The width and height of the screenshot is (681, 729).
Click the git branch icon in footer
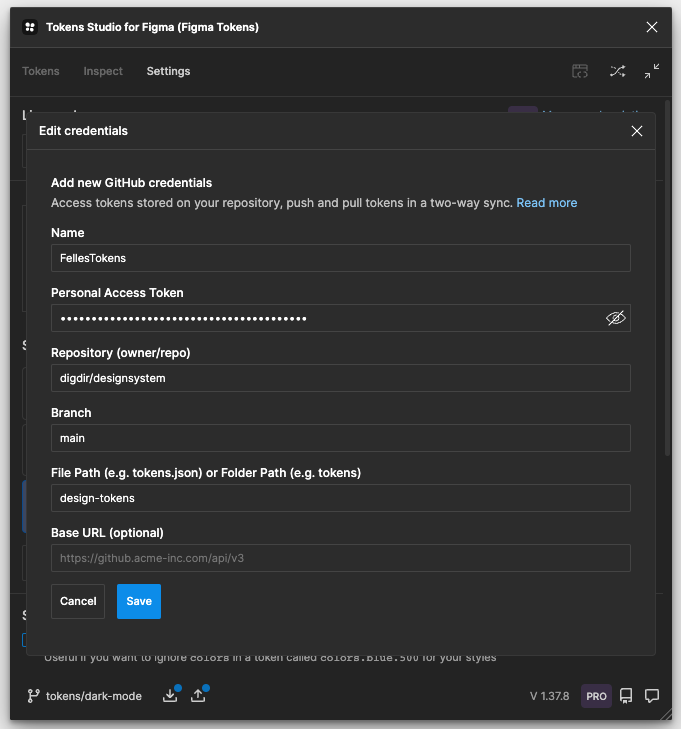click(x=33, y=696)
